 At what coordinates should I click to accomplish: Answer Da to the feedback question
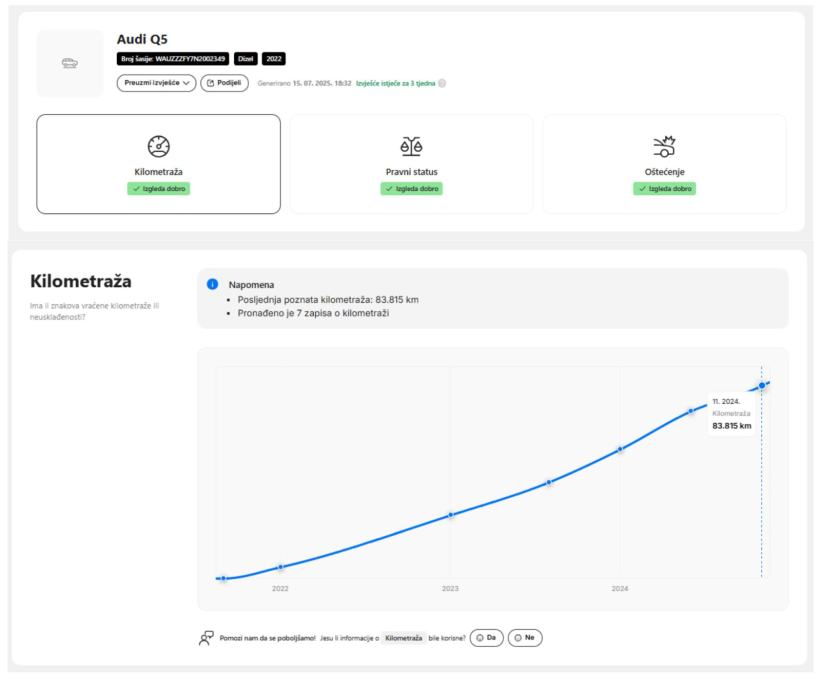point(486,637)
